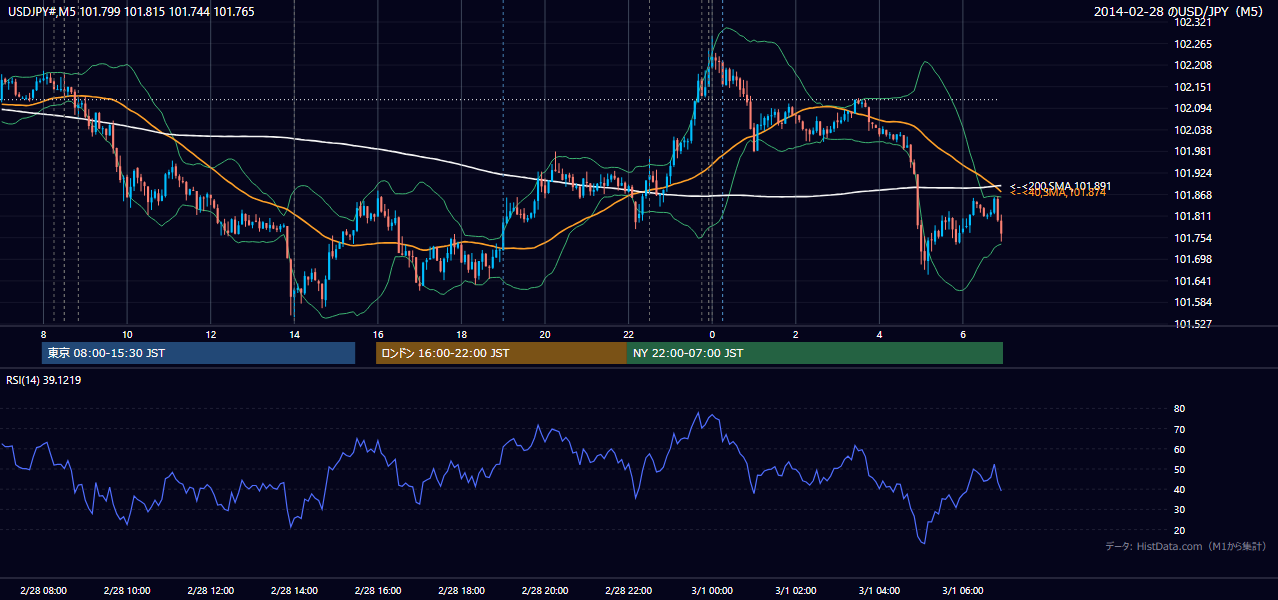Click price level 101.868 on the axis
1278x600 pixels.
[x=1193, y=195]
